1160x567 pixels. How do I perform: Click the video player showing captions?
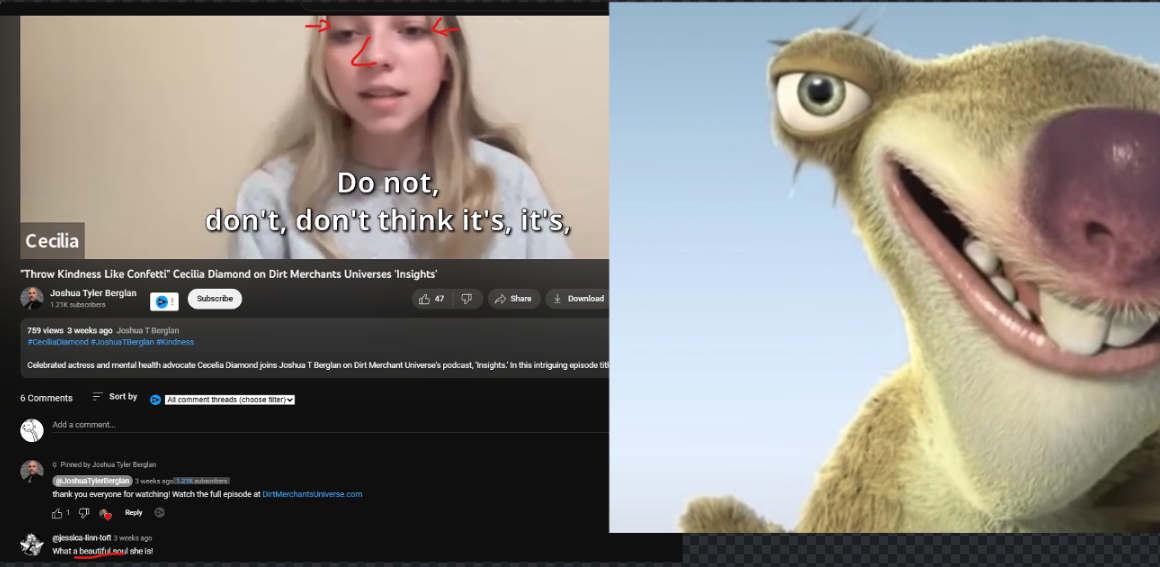314,137
